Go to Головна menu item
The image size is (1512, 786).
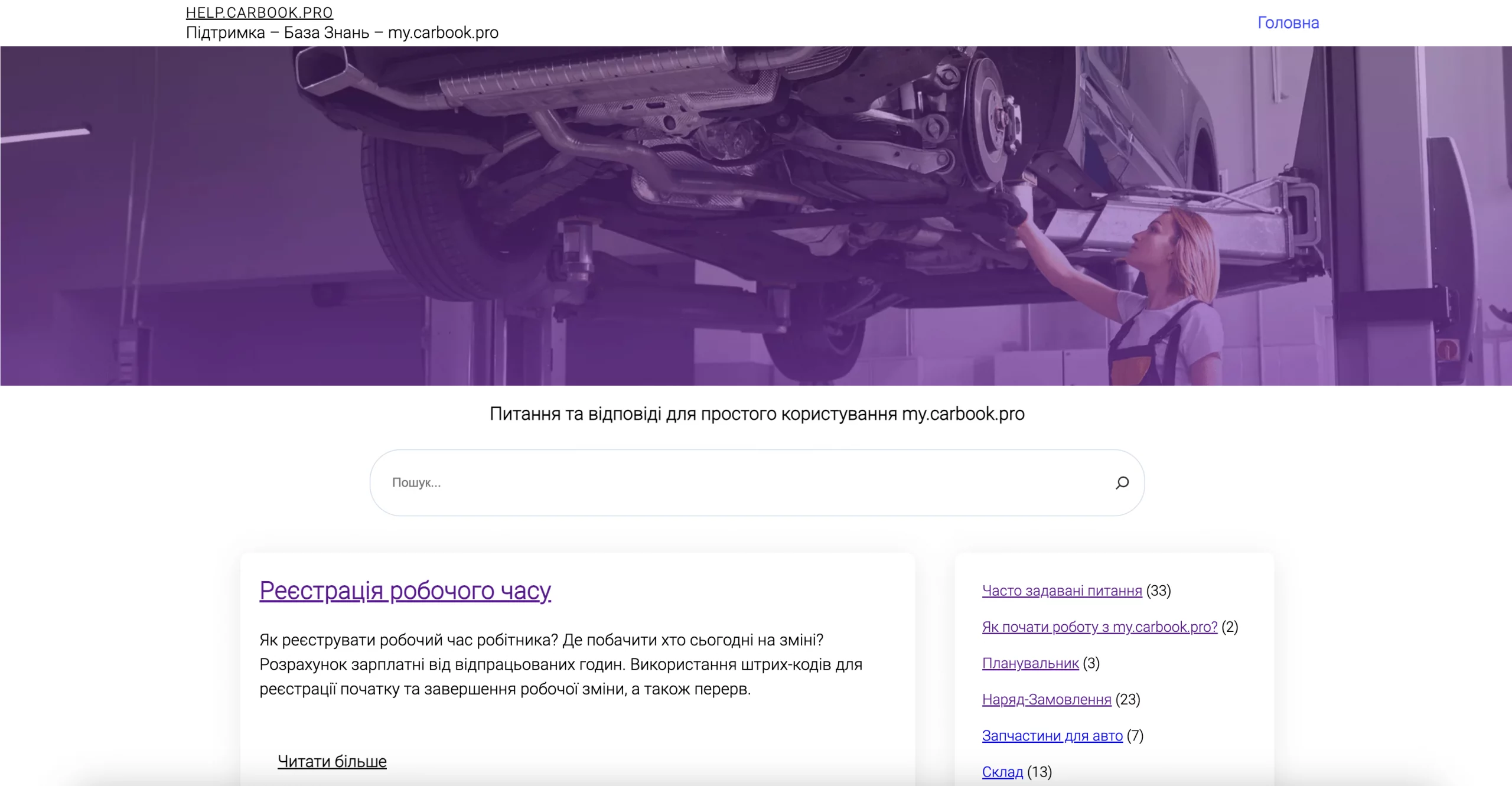pyautogui.click(x=1288, y=22)
